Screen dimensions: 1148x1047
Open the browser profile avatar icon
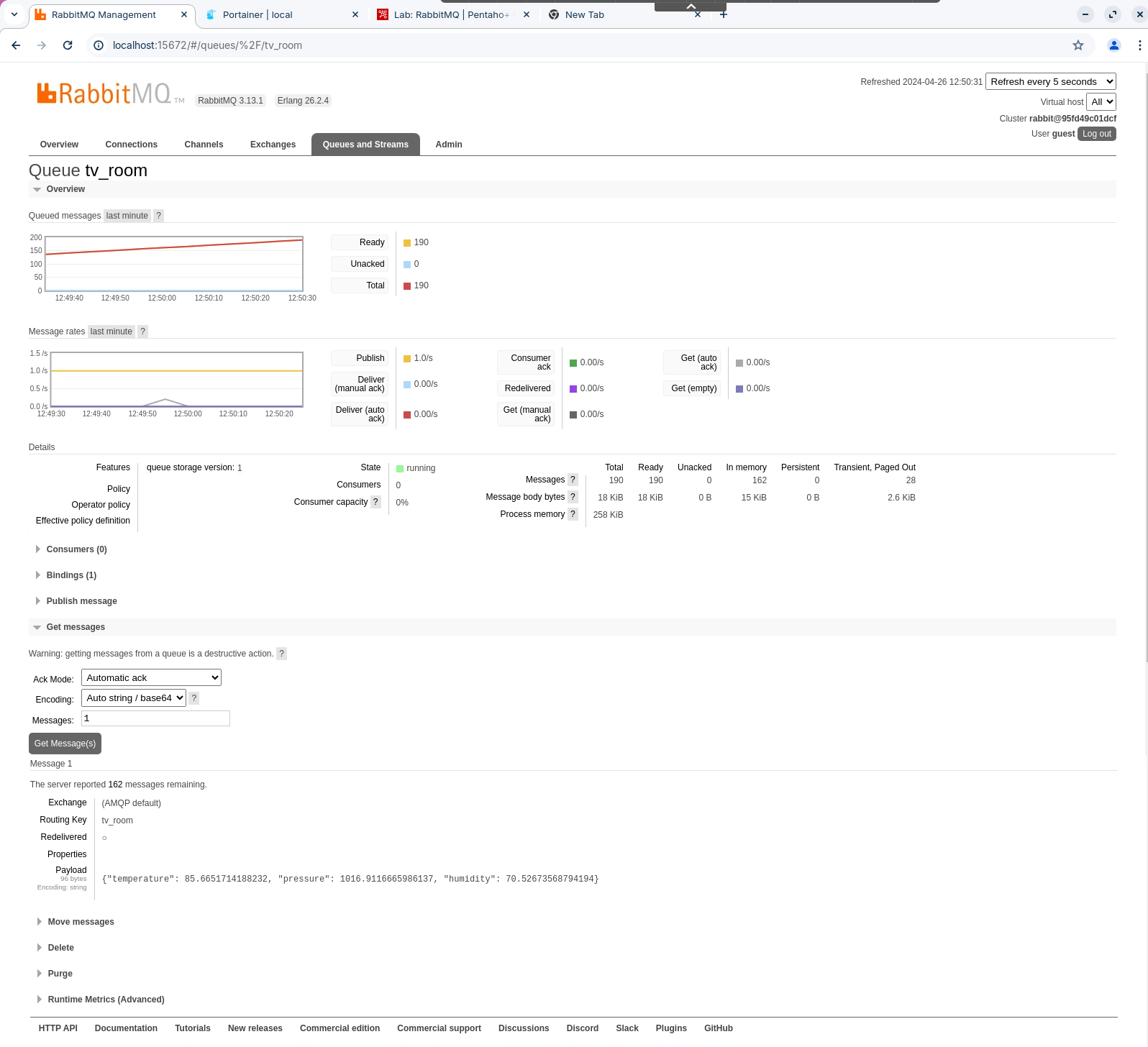point(1113,45)
